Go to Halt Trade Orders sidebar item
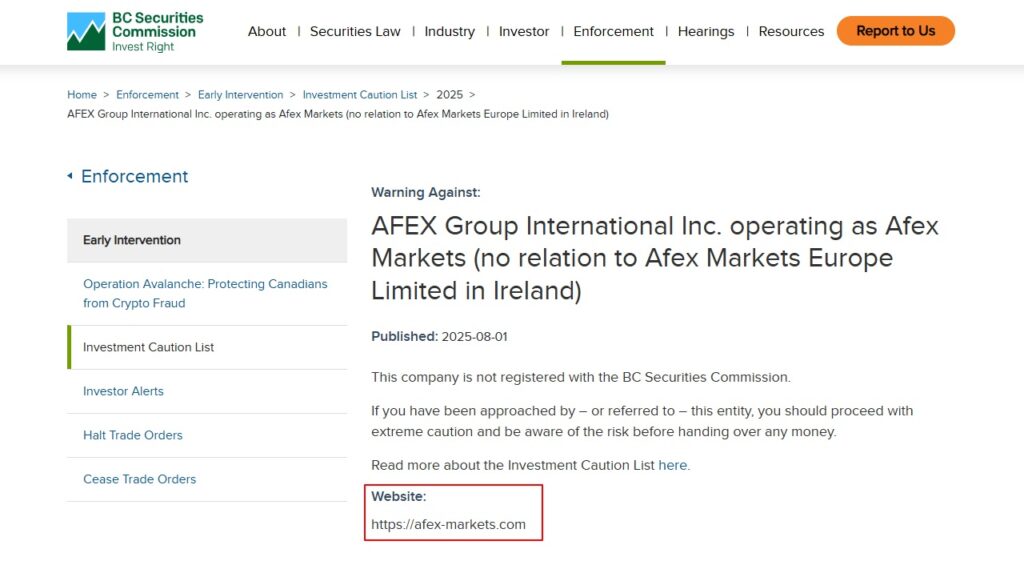1024x577 pixels. pyautogui.click(x=133, y=435)
